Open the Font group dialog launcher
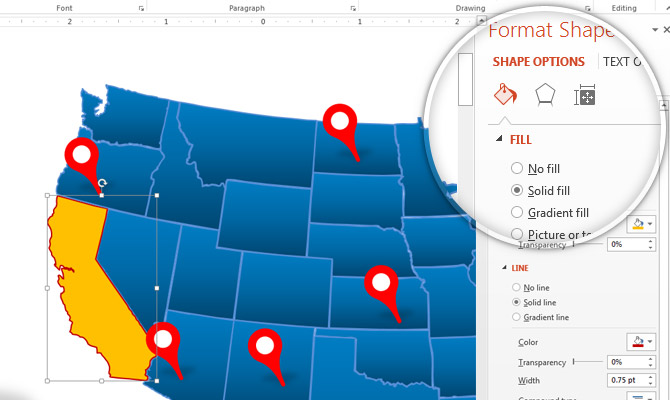This screenshot has height=400, width=670. (x=141, y=8)
